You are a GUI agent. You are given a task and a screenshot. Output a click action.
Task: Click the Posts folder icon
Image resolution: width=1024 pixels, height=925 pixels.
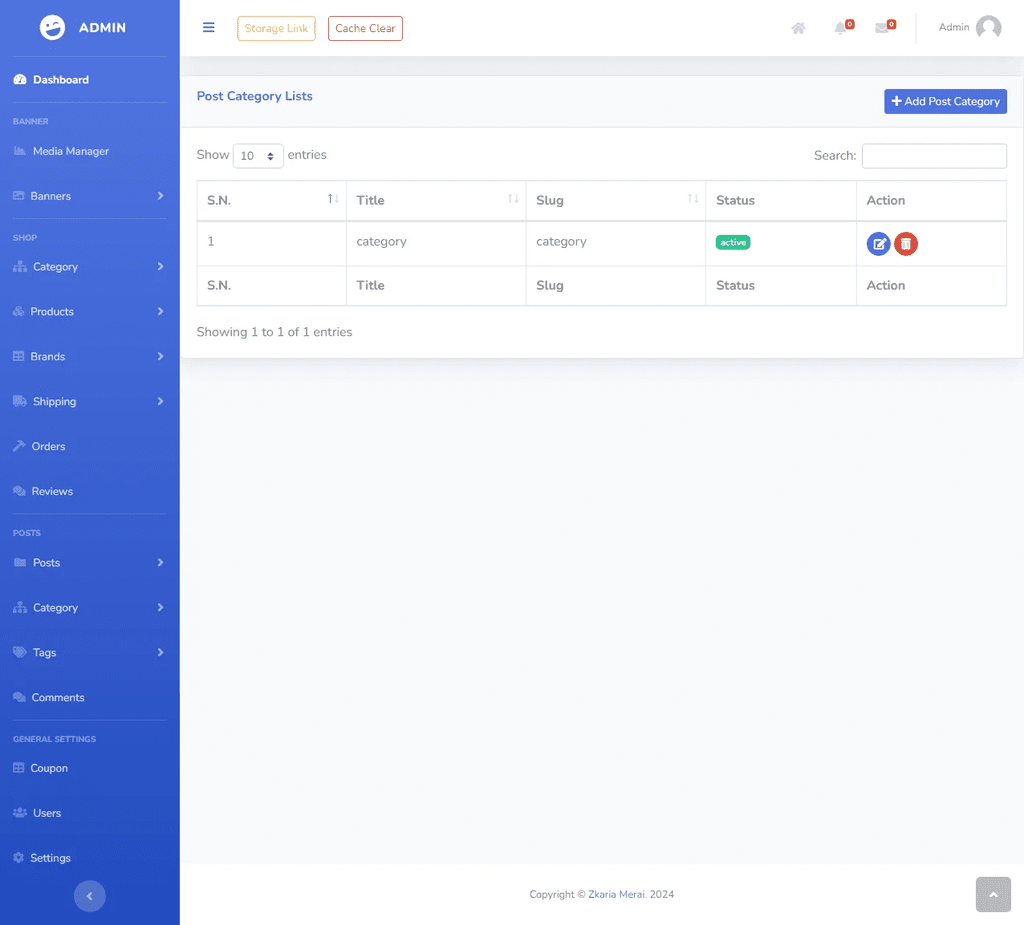pyautogui.click(x=20, y=562)
